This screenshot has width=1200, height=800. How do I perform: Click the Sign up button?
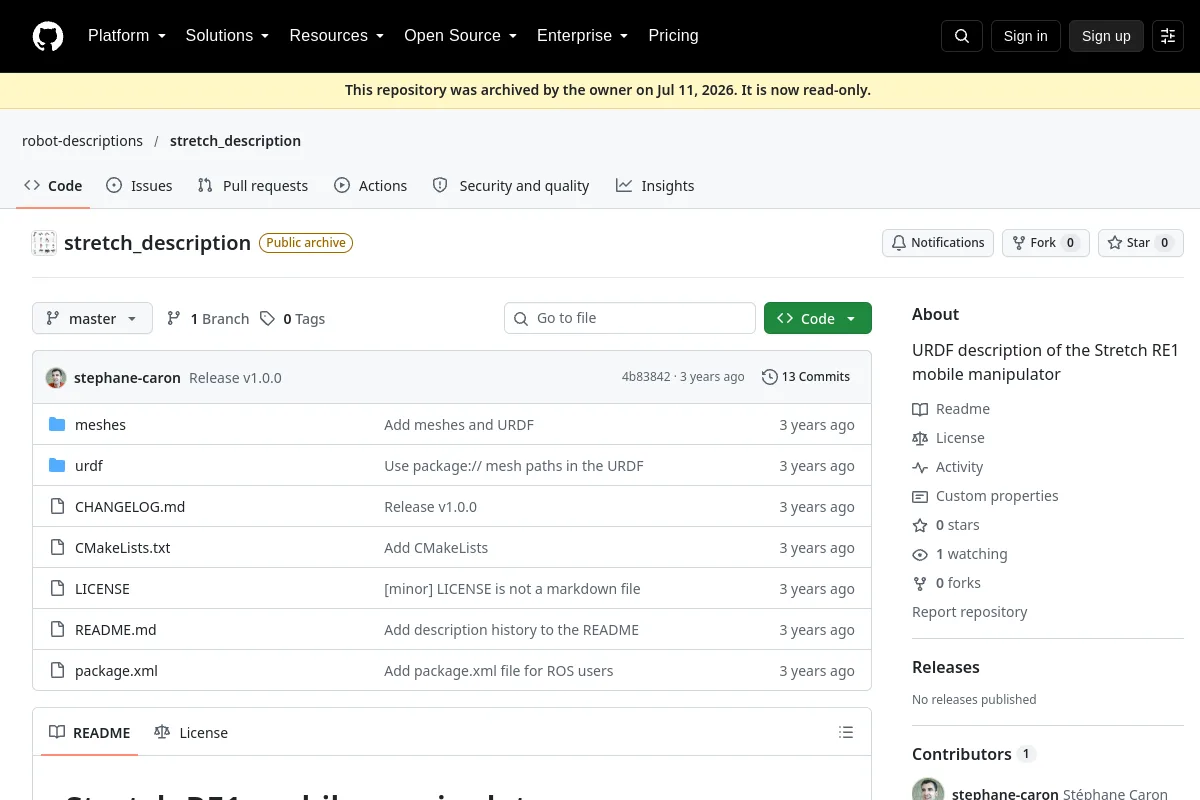click(1106, 36)
